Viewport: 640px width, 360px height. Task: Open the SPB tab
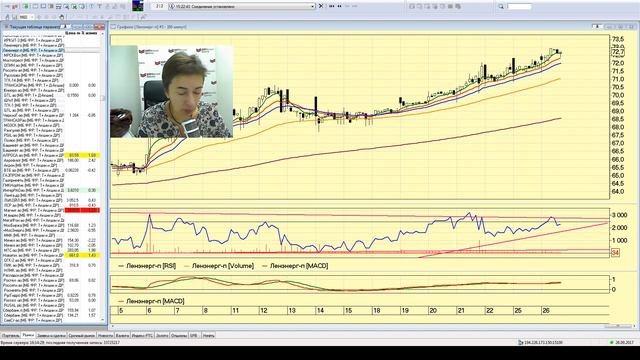193,336
